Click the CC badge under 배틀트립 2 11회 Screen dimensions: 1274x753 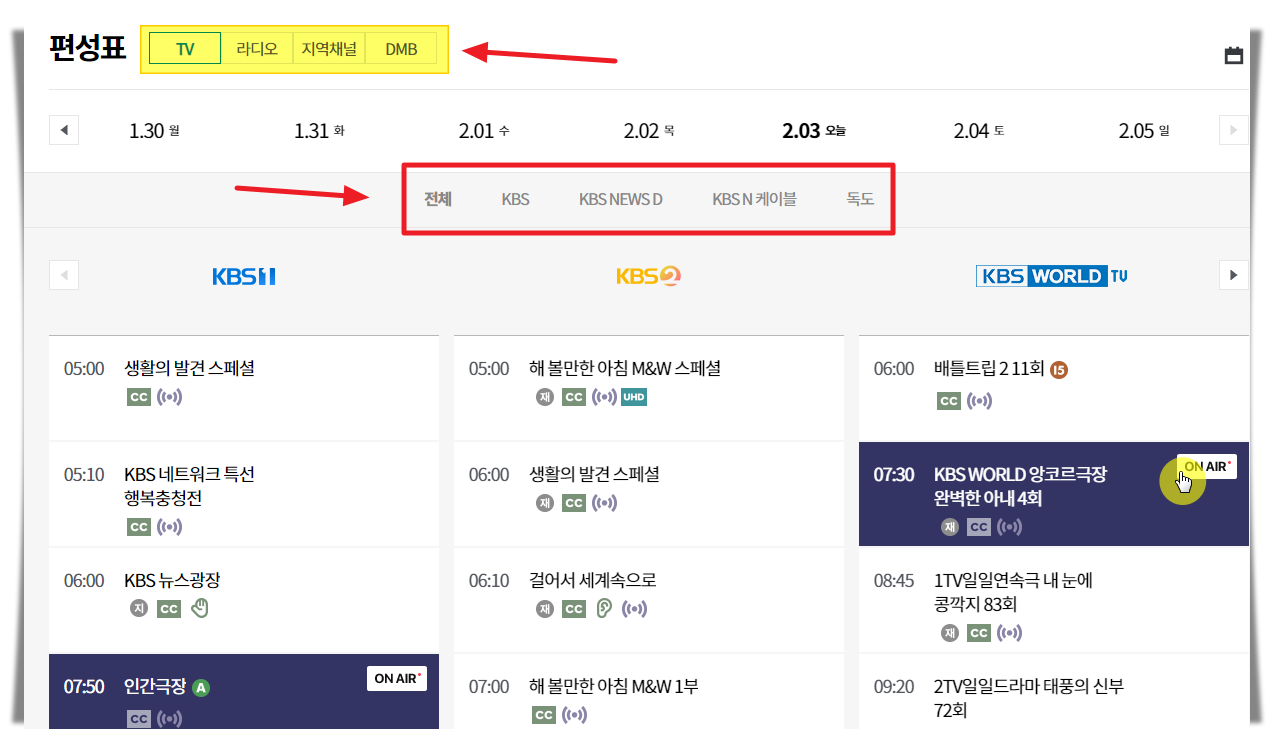pyautogui.click(x=949, y=401)
